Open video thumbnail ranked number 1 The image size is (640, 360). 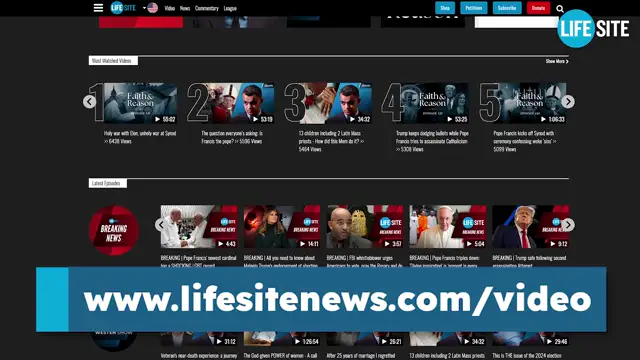[x=140, y=103]
